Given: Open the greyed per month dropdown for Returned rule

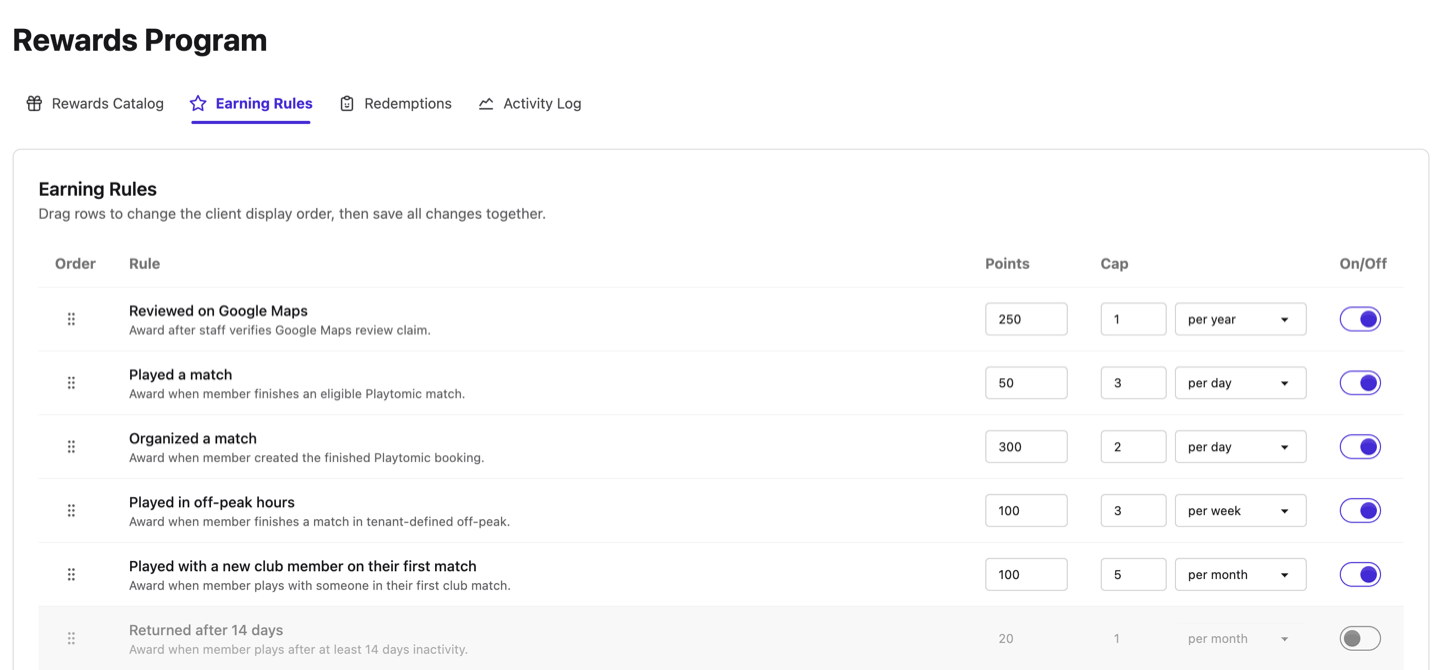Looking at the screenshot, I should (1240, 638).
